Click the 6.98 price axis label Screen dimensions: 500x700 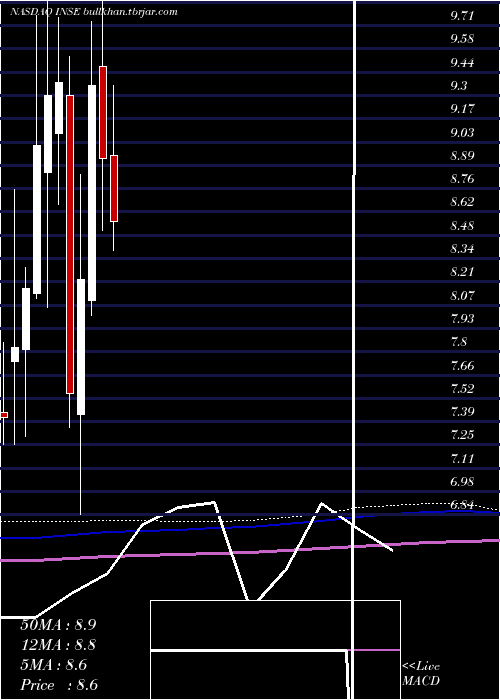pyautogui.click(x=462, y=482)
